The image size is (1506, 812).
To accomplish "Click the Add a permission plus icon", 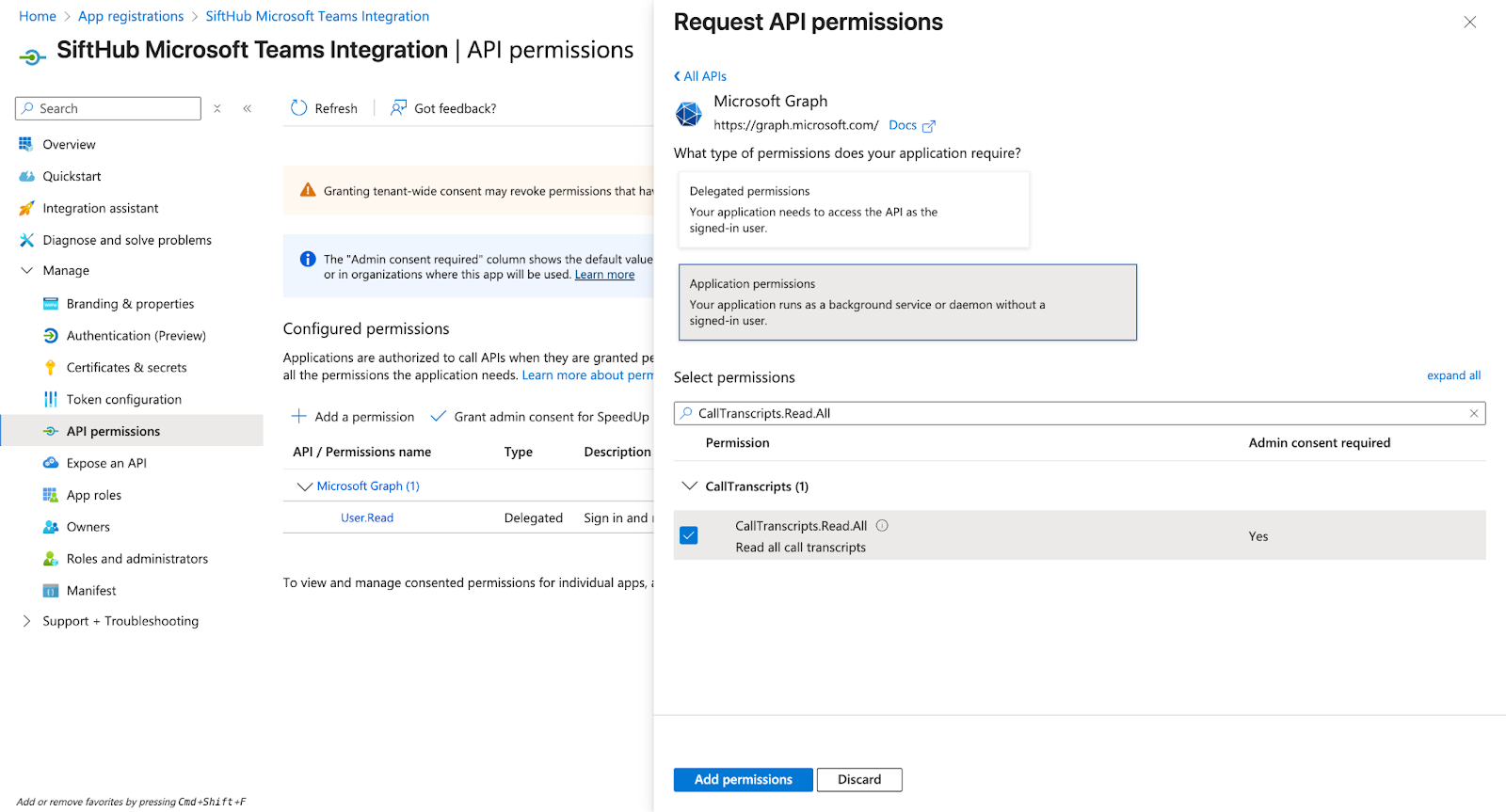I will 299,417.
